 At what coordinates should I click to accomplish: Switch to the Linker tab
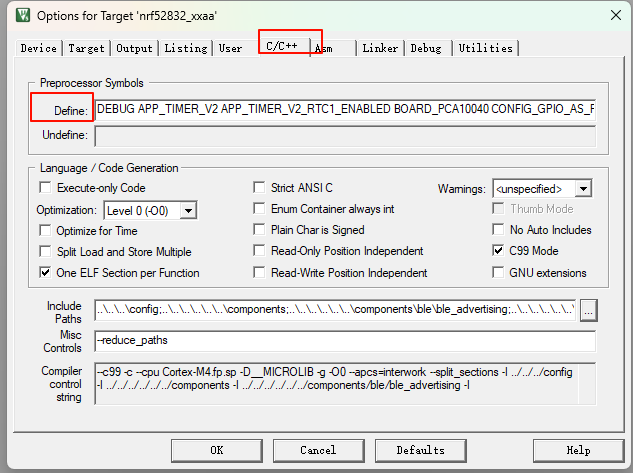tap(380, 48)
